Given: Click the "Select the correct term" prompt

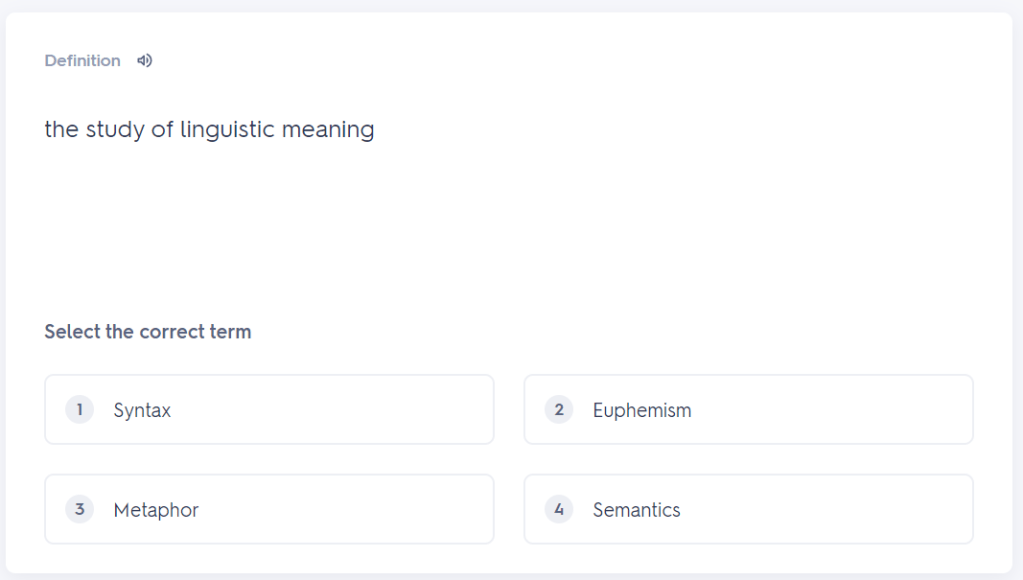Looking at the screenshot, I should coord(147,332).
